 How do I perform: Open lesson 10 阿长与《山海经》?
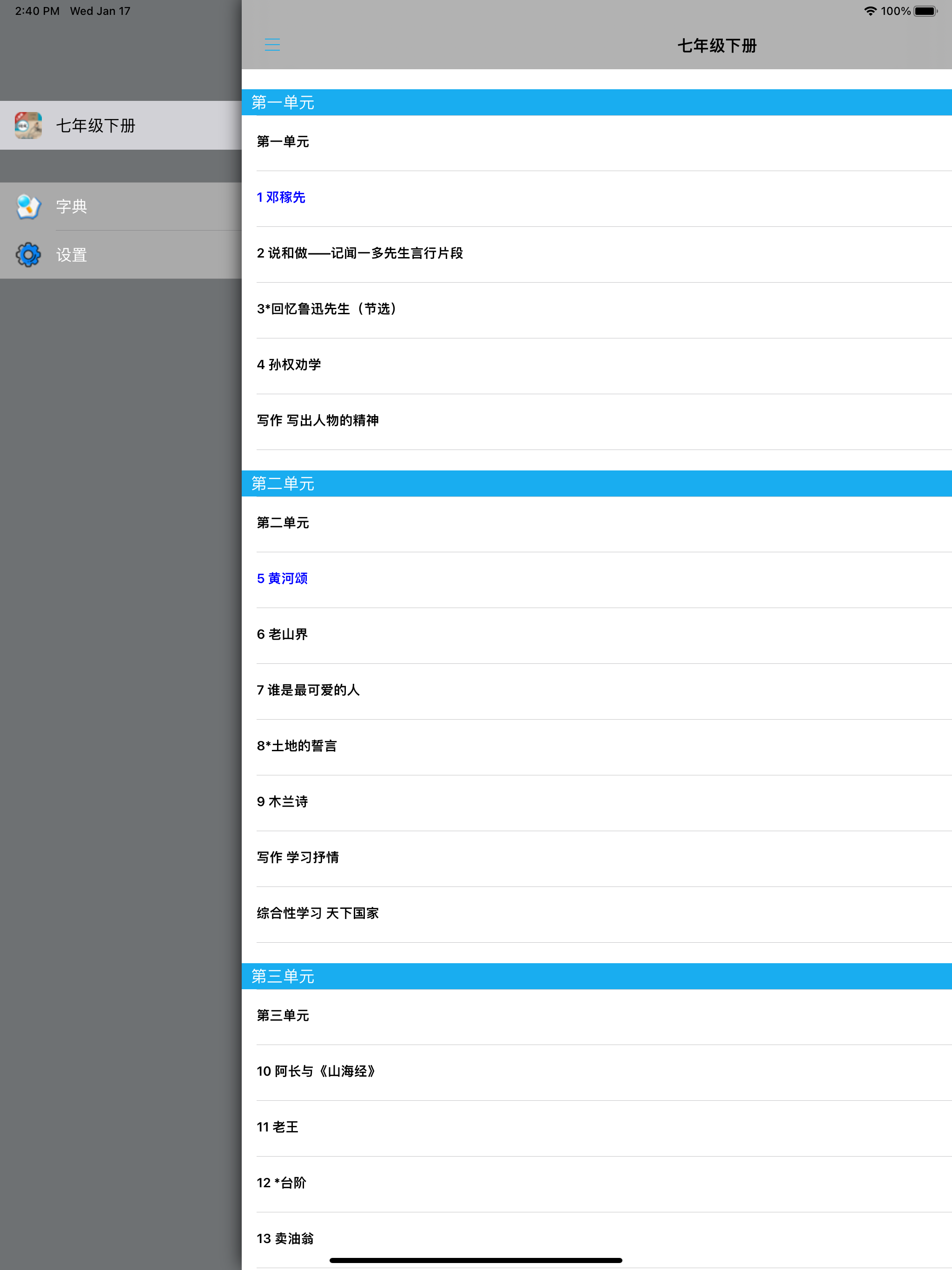596,1072
